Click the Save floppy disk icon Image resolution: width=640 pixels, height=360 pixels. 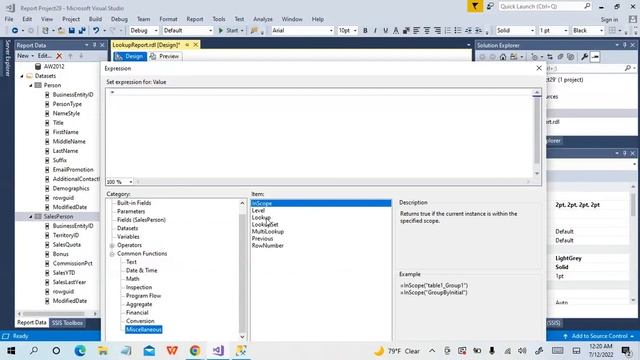point(72,31)
